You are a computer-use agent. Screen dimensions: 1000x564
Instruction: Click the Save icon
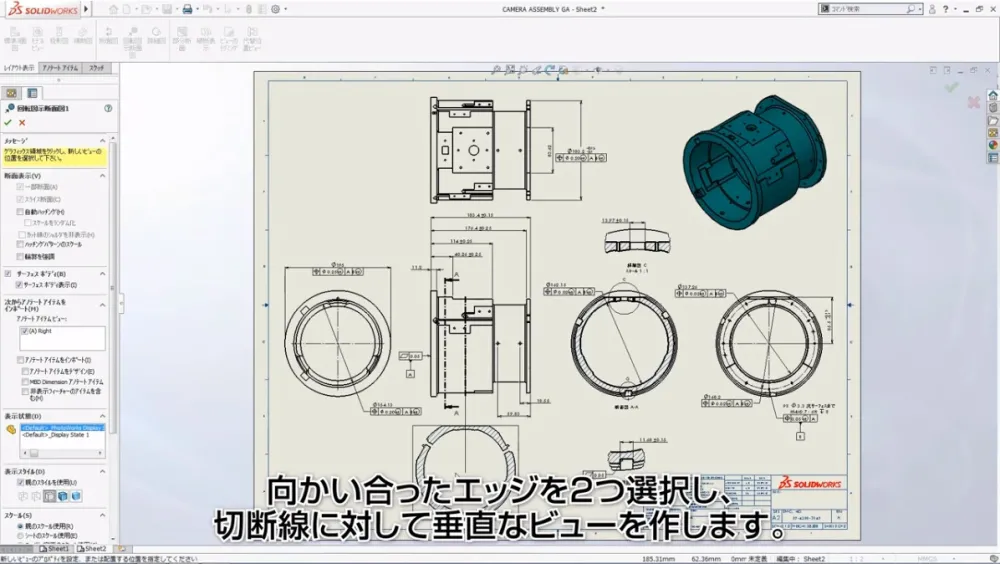coord(166,9)
